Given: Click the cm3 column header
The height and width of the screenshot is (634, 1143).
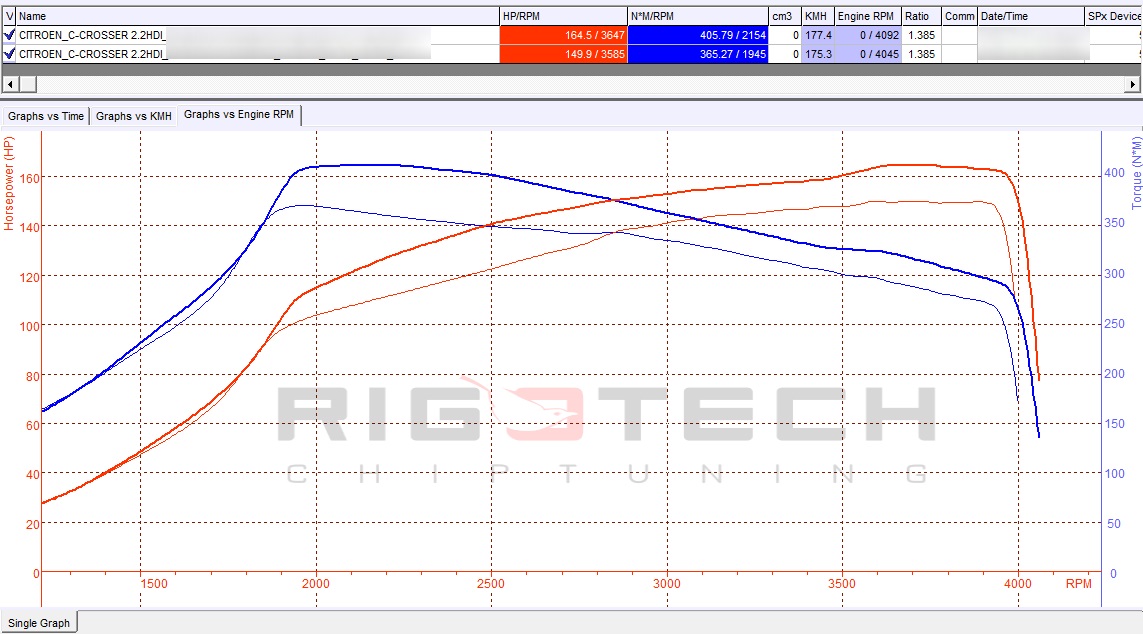Looking at the screenshot, I should [x=785, y=16].
